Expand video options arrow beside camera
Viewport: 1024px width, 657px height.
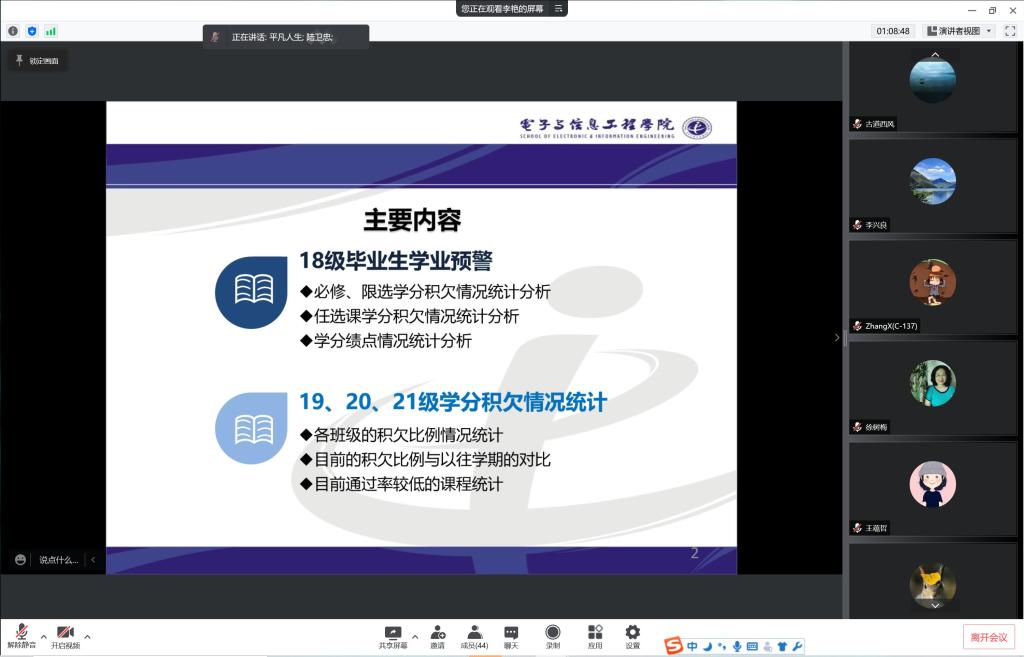(87, 637)
